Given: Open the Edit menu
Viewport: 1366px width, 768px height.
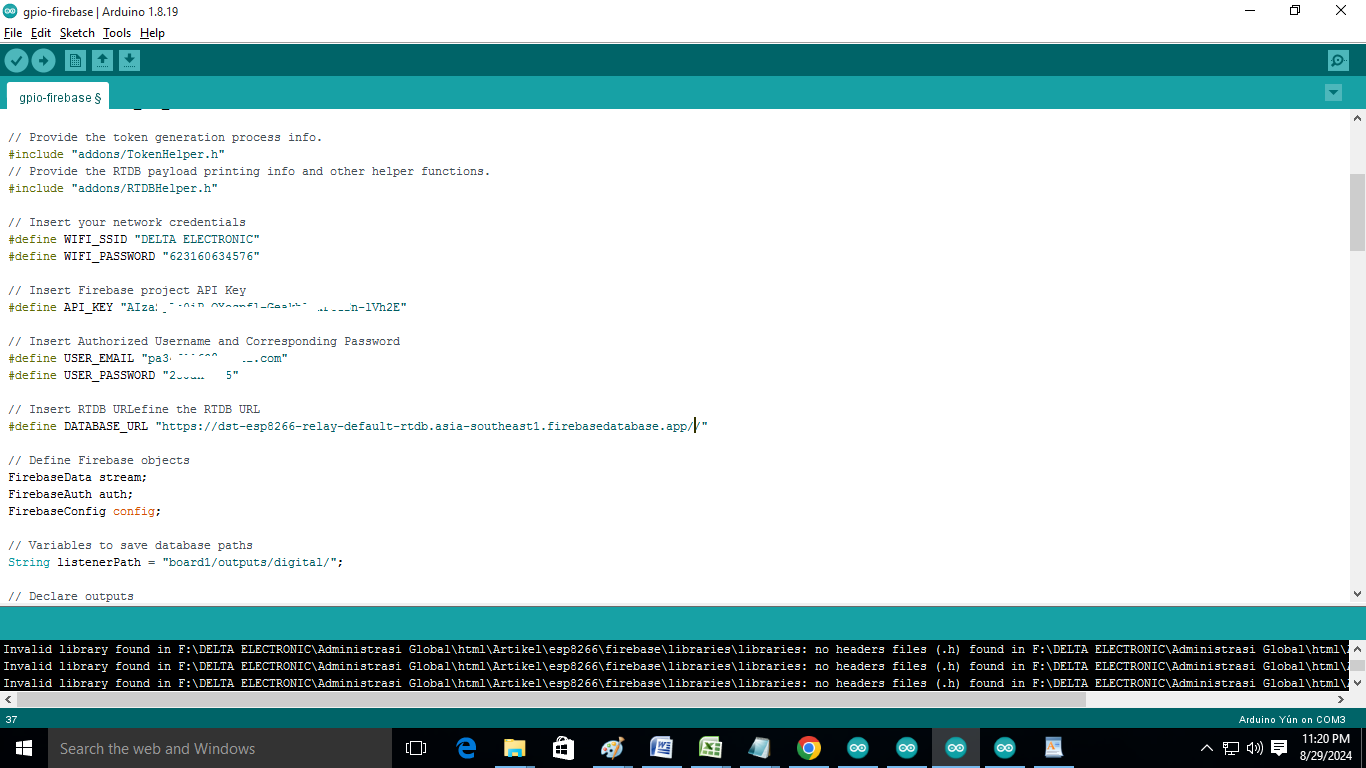Looking at the screenshot, I should (40, 33).
